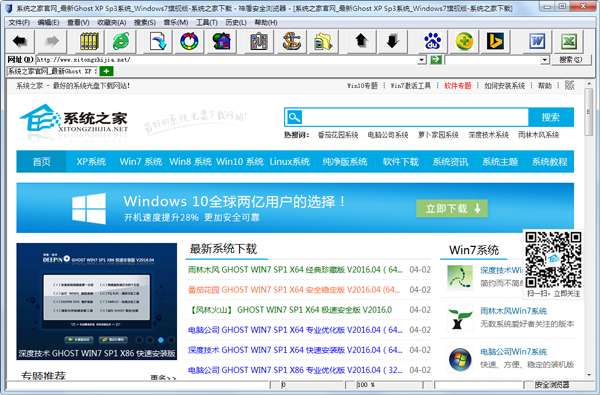The image size is (600, 395).
Task: Open the Word document icon
Action: click(537, 41)
